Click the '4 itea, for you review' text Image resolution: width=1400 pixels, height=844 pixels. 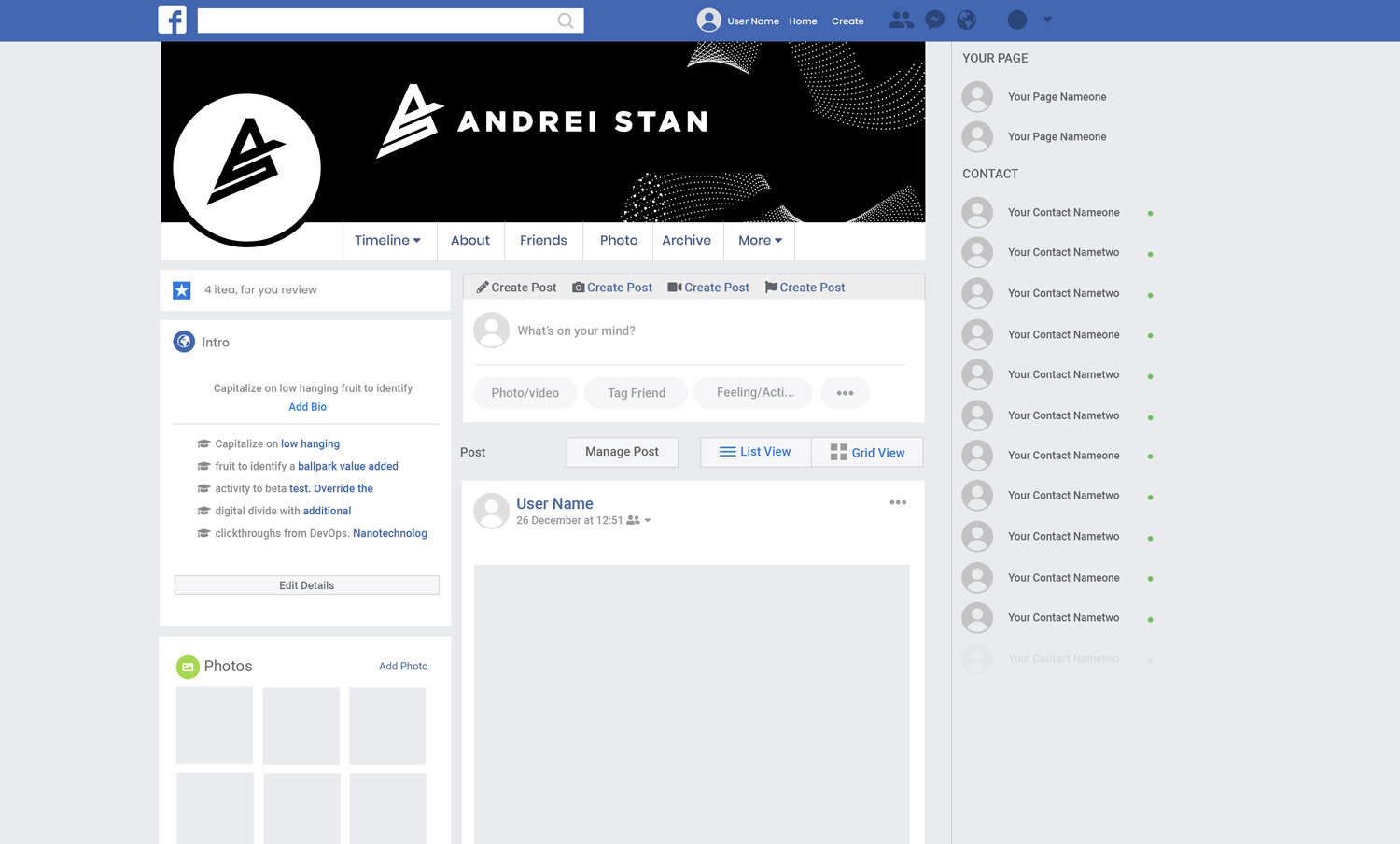tap(260, 290)
